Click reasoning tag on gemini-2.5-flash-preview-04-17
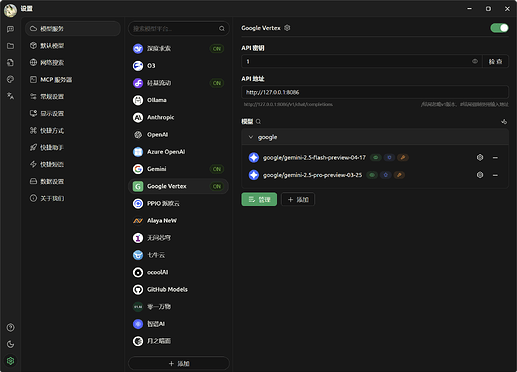This screenshot has height=372, width=517. pyautogui.click(x=389, y=157)
